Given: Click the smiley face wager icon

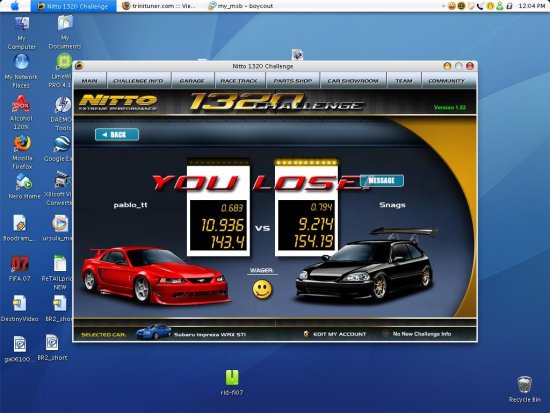Looking at the screenshot, I should pyautogui.click(x=262, y=289).
